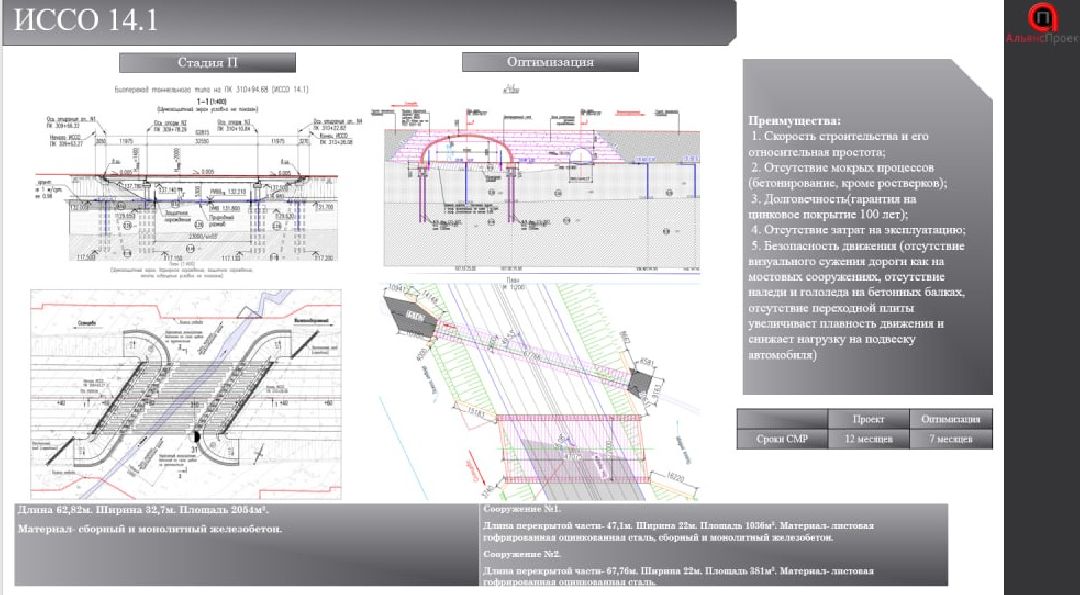Click the Оптимизация table column header
Screen dimensions: 1080x595
951,419
